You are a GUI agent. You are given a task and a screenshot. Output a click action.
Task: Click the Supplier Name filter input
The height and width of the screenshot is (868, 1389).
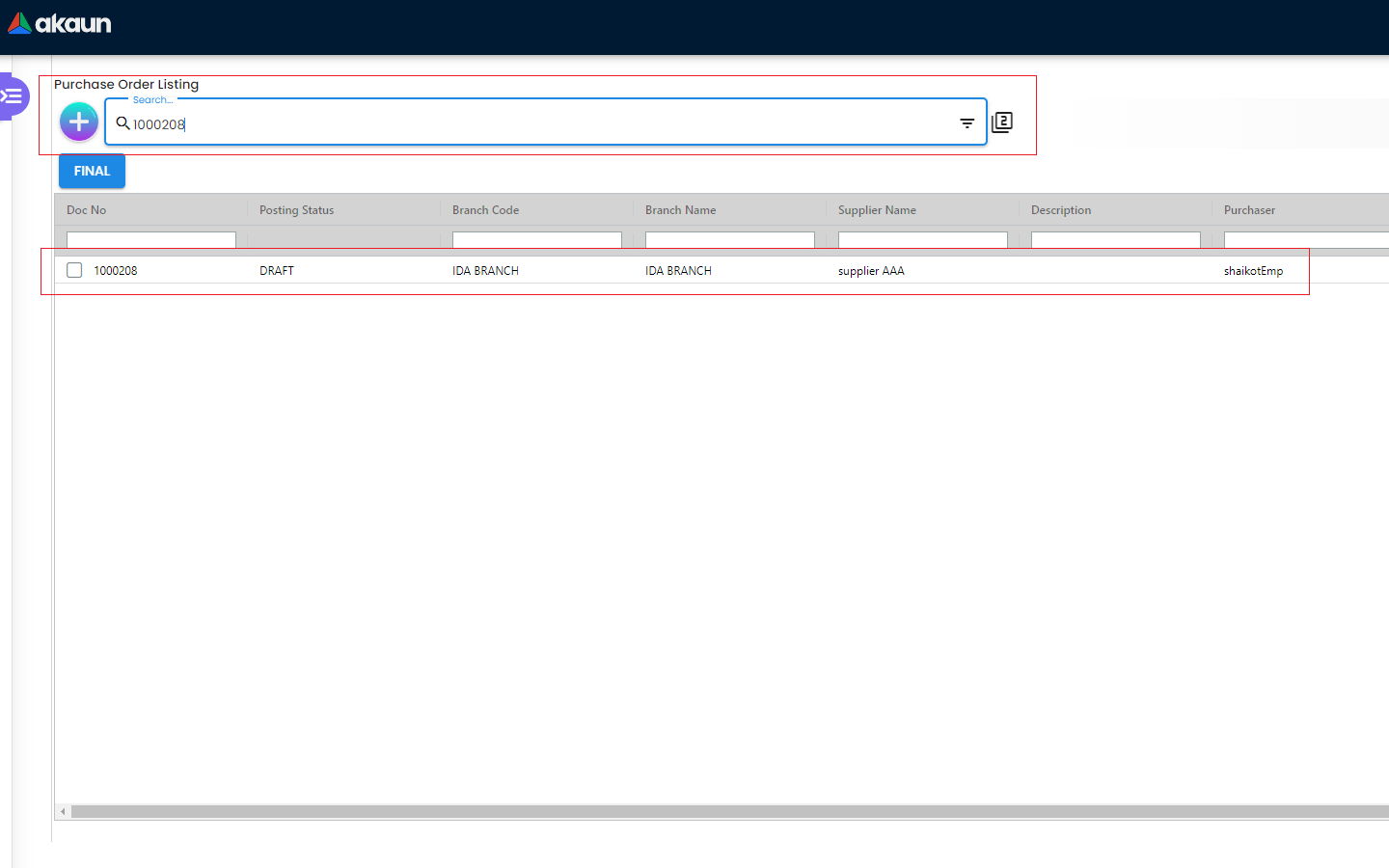pos(923,240)
